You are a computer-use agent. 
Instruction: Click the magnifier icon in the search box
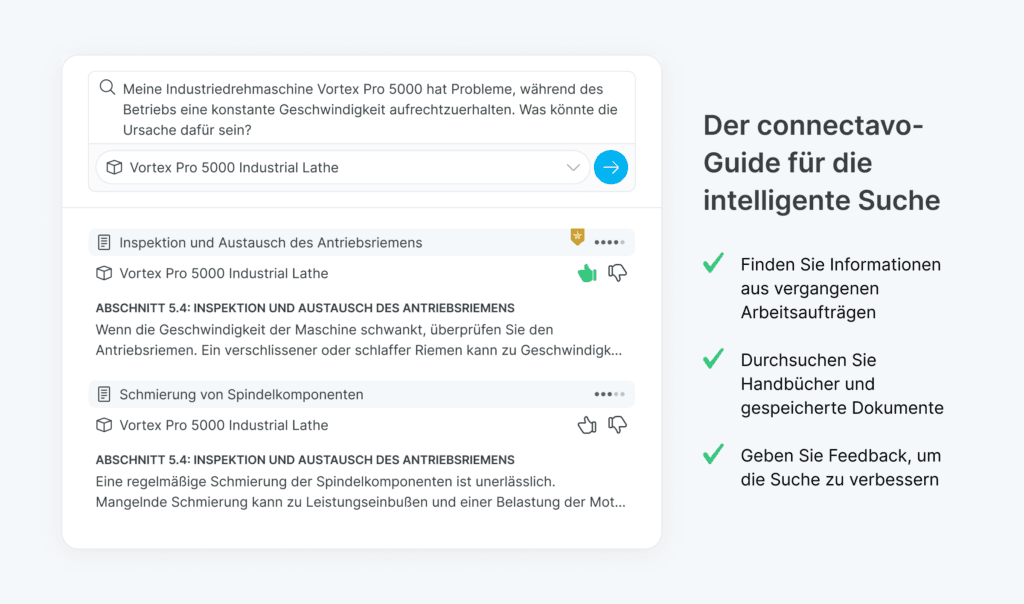click(107, 88)
